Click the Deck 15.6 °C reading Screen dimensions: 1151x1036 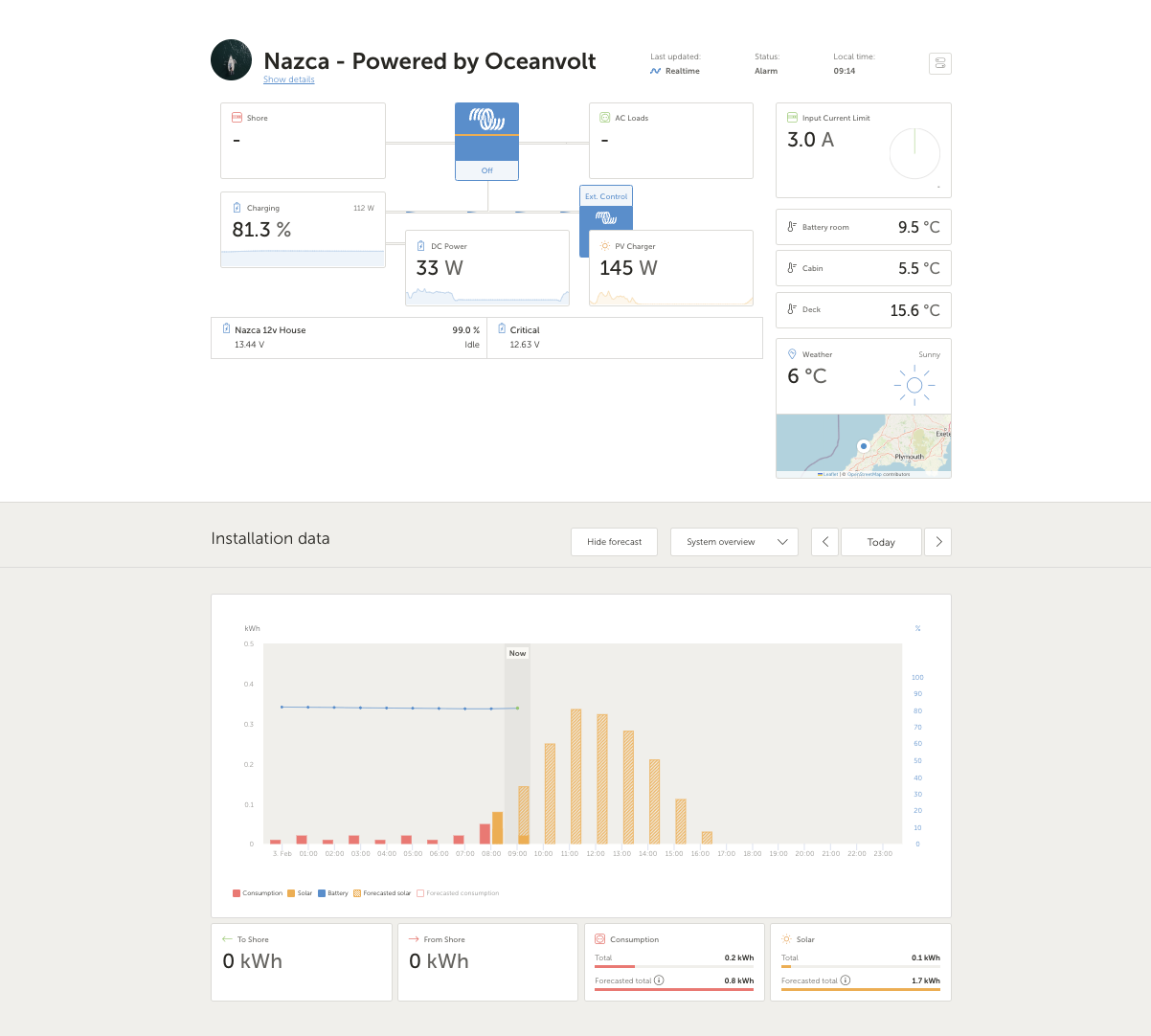click(x=915, y=310)
